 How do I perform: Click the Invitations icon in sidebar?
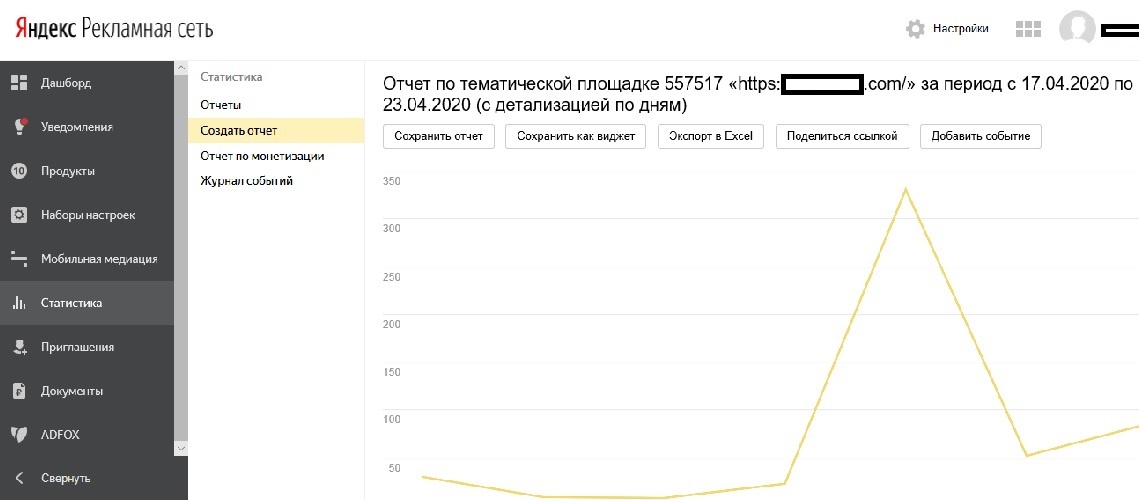(18, 347)
